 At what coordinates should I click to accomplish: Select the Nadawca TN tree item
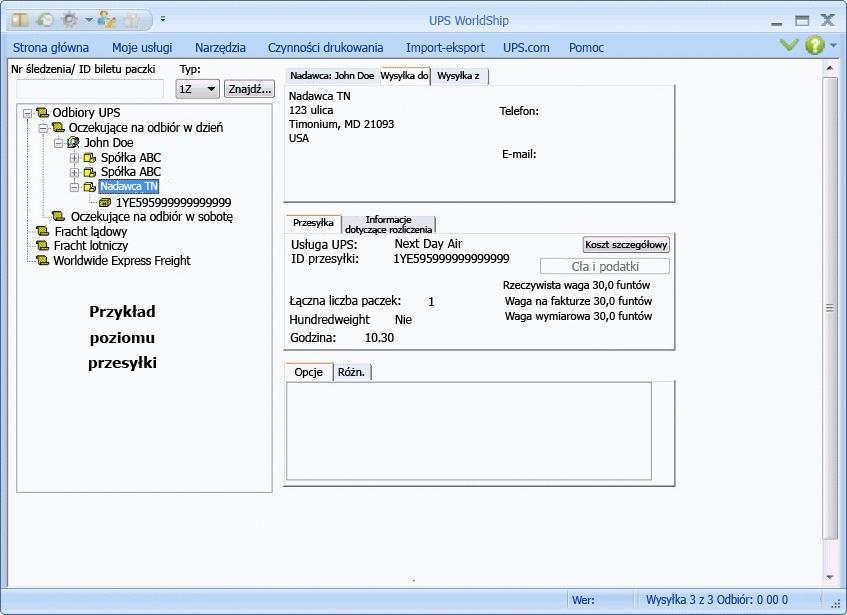click(129, 187)
